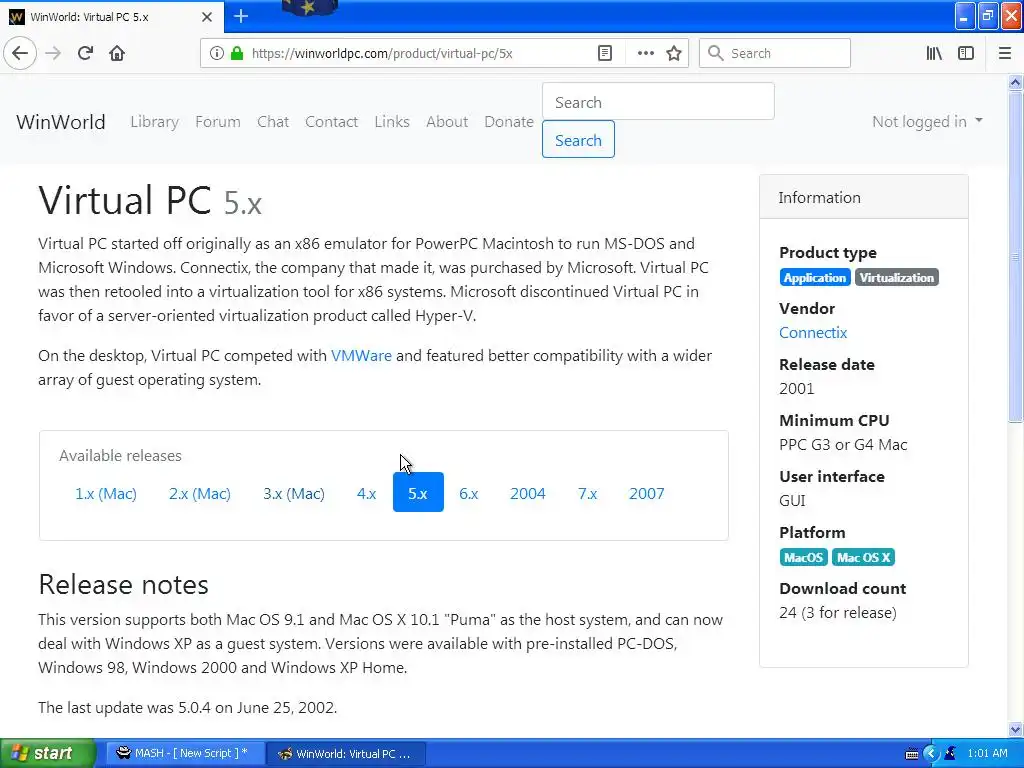Open the Chat nav item
This screenshot has width=1024, height=768.
tap(273, 121)
